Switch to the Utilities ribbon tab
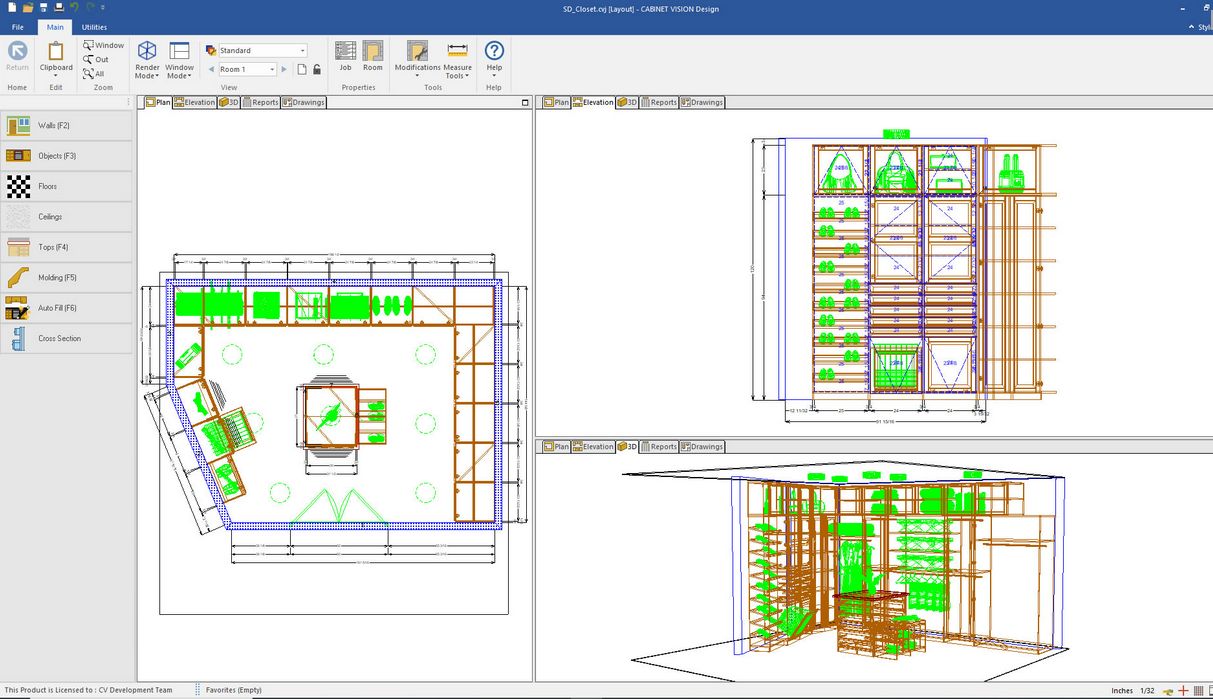This screenshot has width=1213, height=699. point(94,27)
